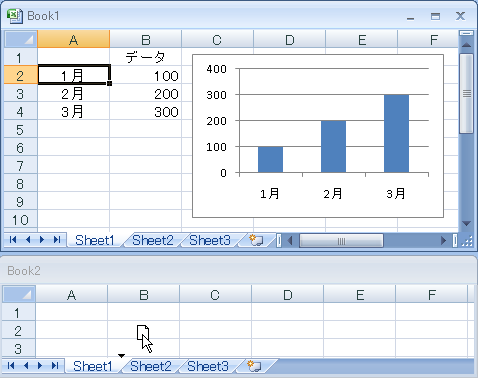Image resolution: width=478 pixels, height=378 pixels.
Task: Go to last sheet in Book2
Action: click(x=55, y=366)
